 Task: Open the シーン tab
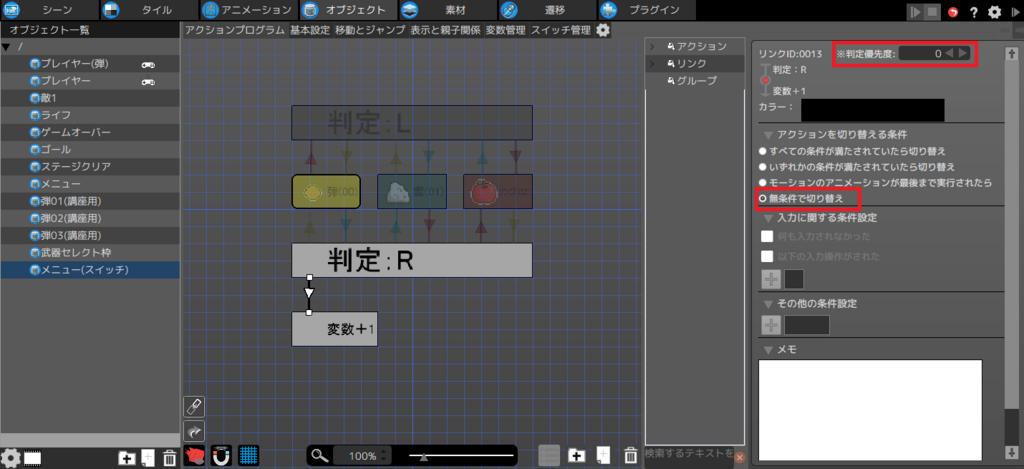tap(50, 10)
